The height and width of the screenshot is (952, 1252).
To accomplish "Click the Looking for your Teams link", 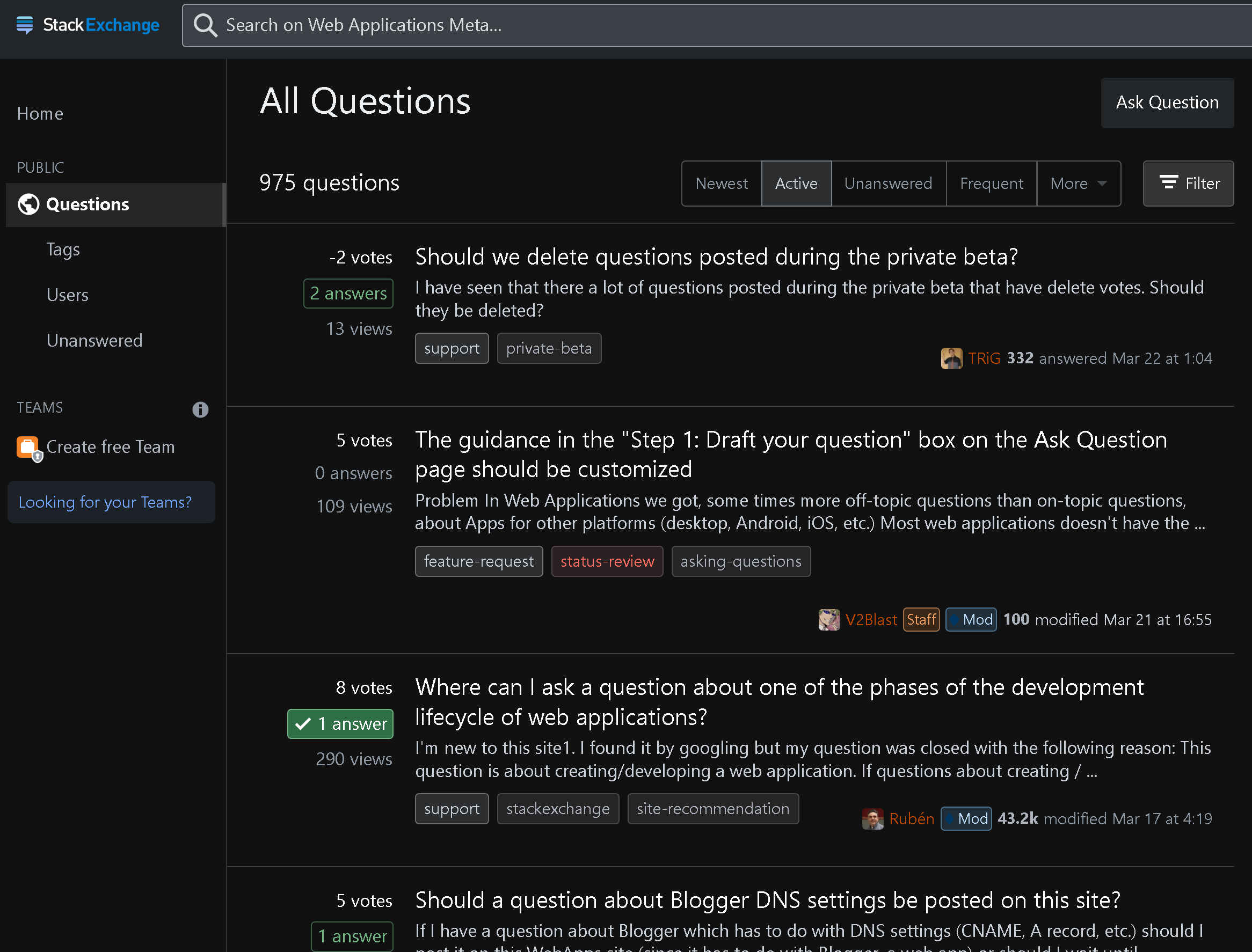I will tap(105, 502).
